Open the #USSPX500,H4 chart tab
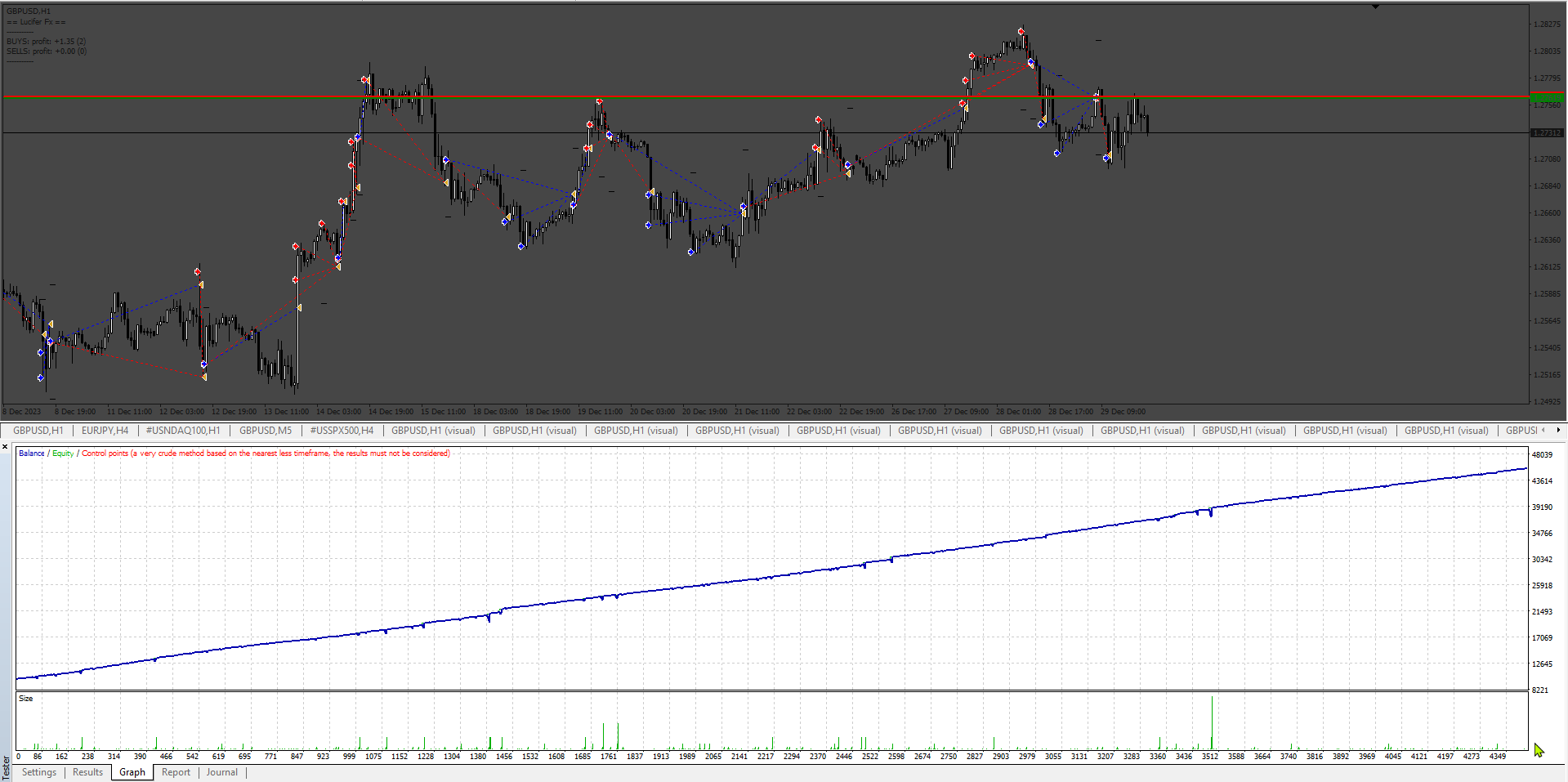The height and width of the screenshot is (782, 1568). tap(342, 431)
